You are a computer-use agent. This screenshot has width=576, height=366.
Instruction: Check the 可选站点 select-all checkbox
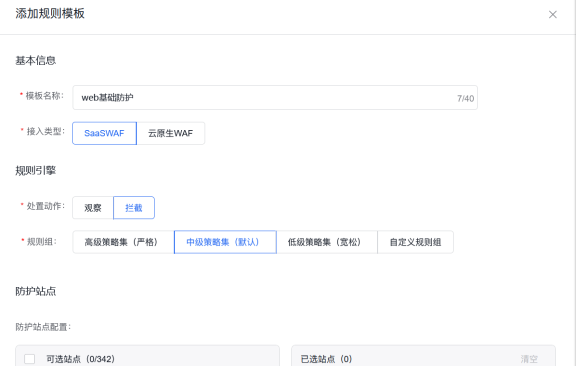coord(29,359)
